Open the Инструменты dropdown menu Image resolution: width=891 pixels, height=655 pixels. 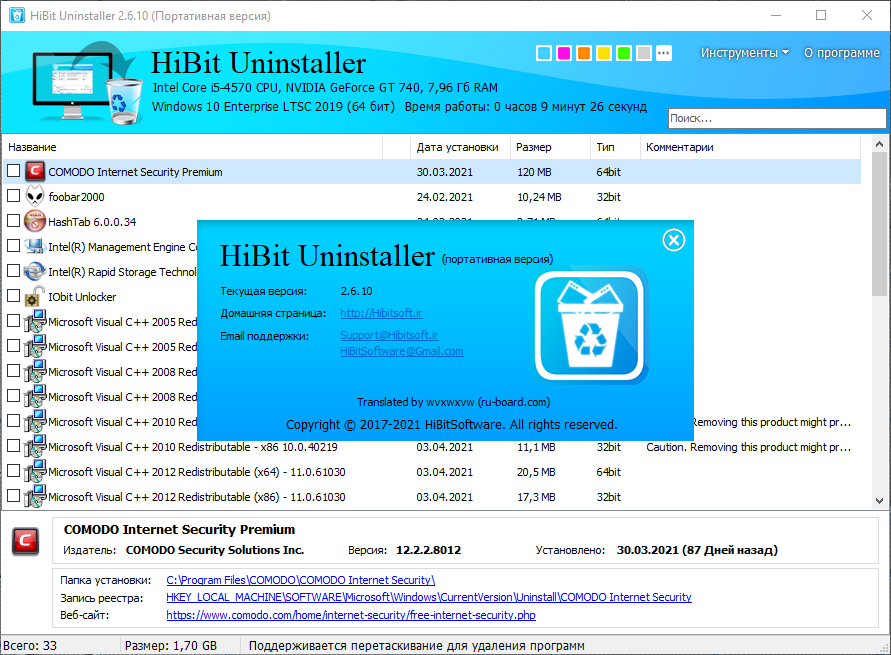click(x=744, y=53)
